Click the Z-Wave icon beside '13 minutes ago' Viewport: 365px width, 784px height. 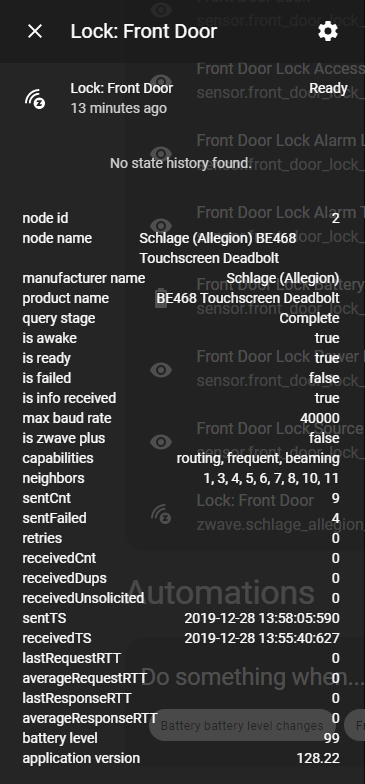36,98
